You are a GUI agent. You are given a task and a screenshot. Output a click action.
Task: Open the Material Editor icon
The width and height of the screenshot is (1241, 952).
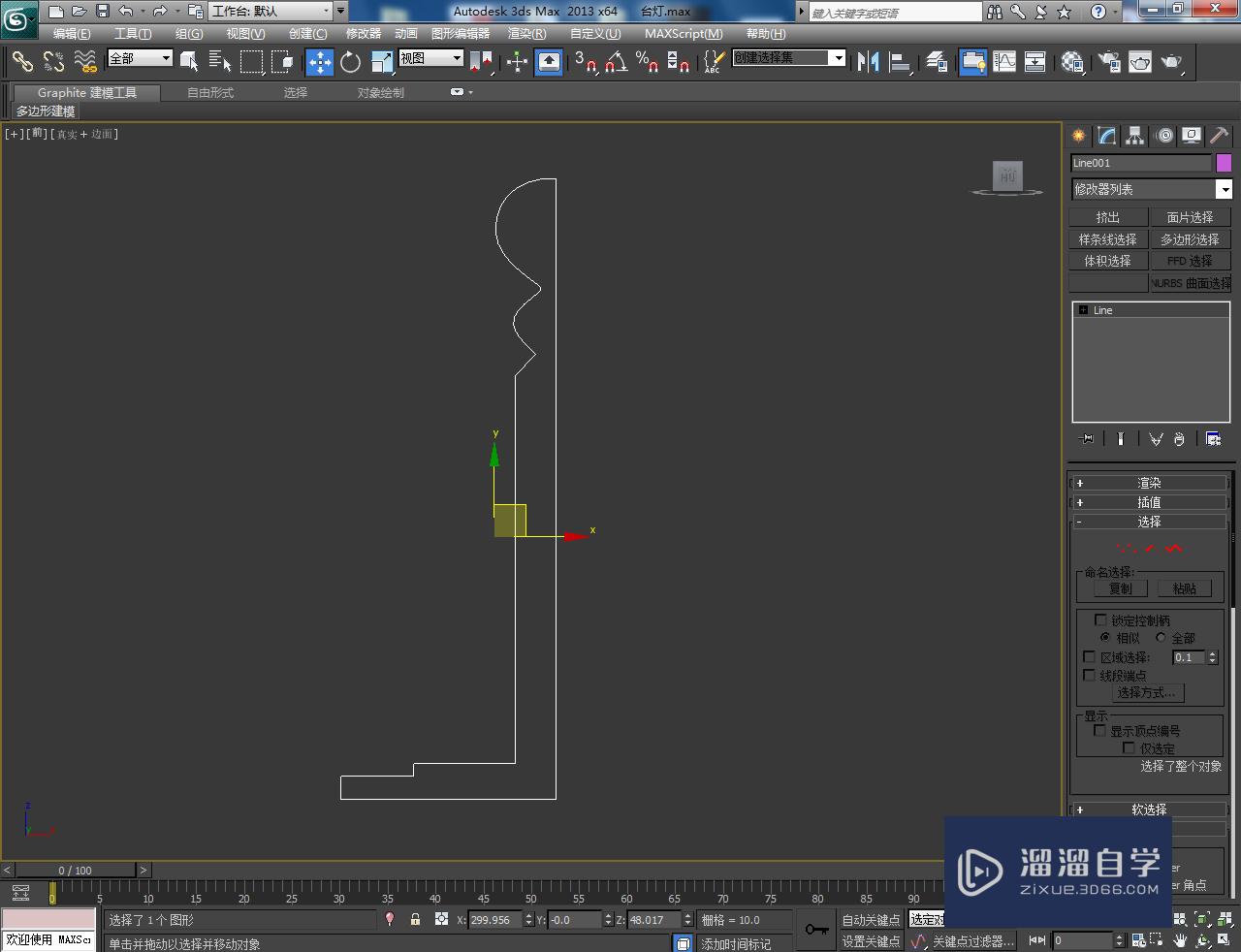(x=1072, y=62)
